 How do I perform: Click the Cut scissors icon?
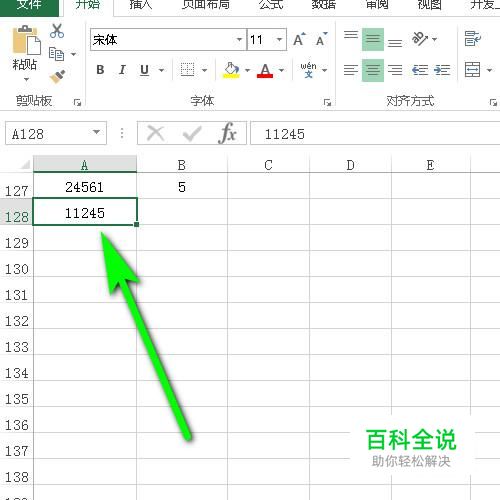[x=57, y=31]
